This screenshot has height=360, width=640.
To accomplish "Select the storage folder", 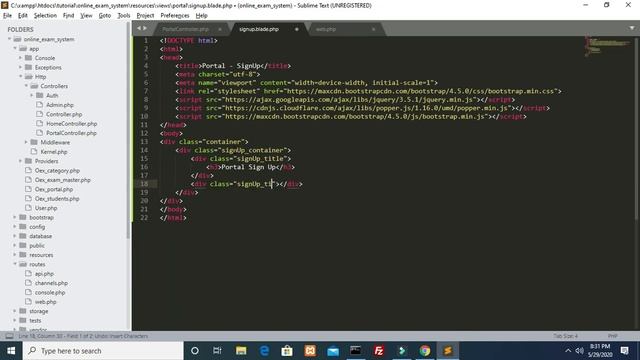I will 38,311.
